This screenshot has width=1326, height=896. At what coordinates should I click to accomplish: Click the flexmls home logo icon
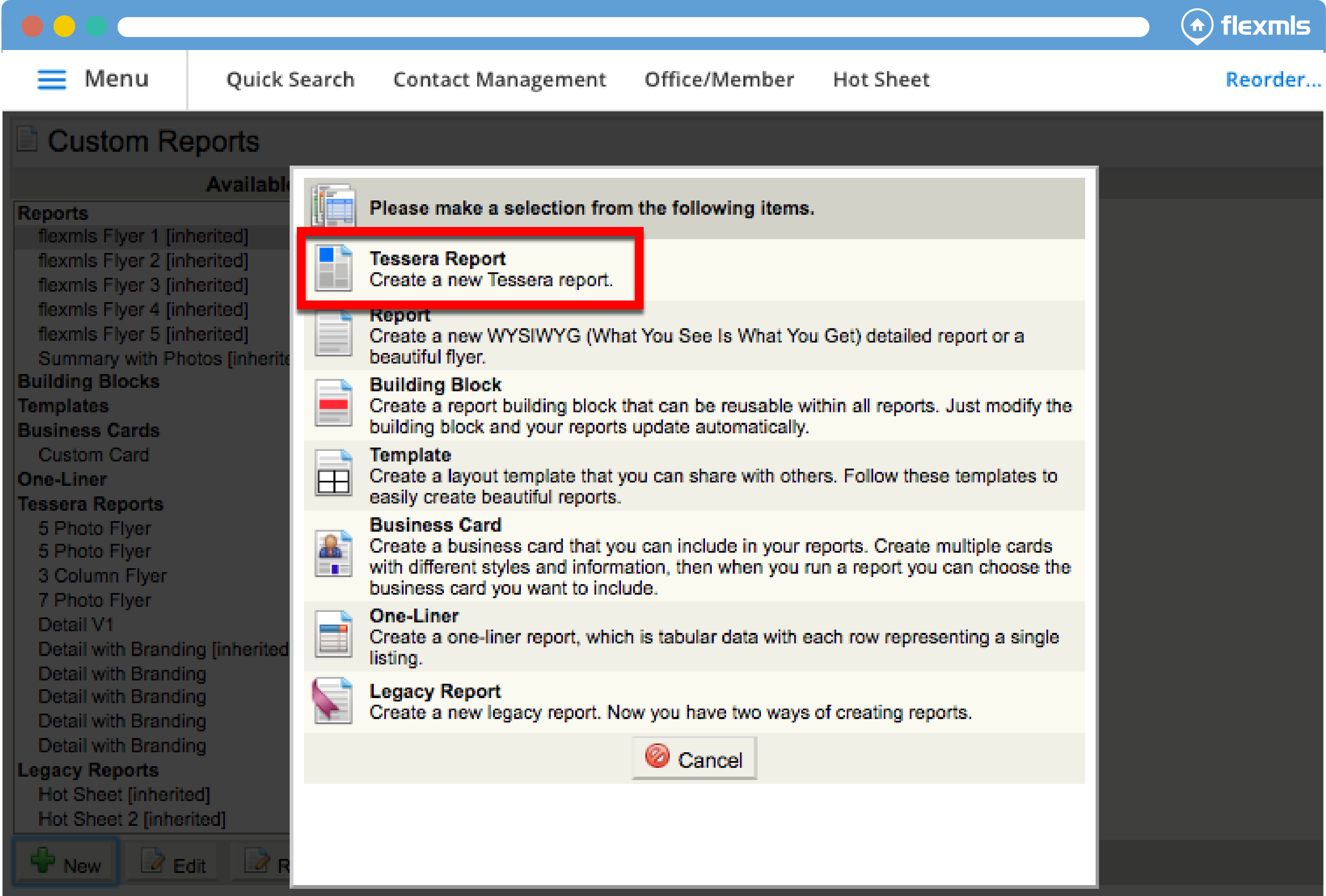click(1197, 26)
